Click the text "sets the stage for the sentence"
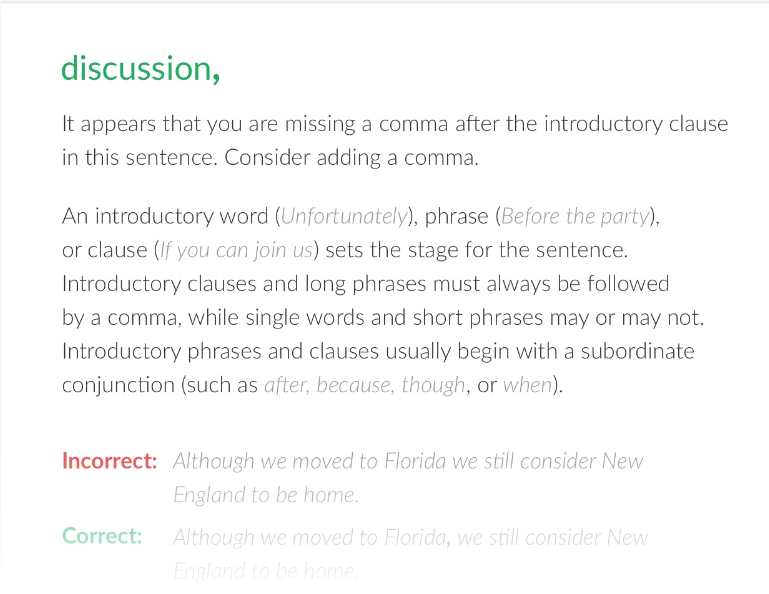This screenshot has height=594, width=769. pos(476,250)
